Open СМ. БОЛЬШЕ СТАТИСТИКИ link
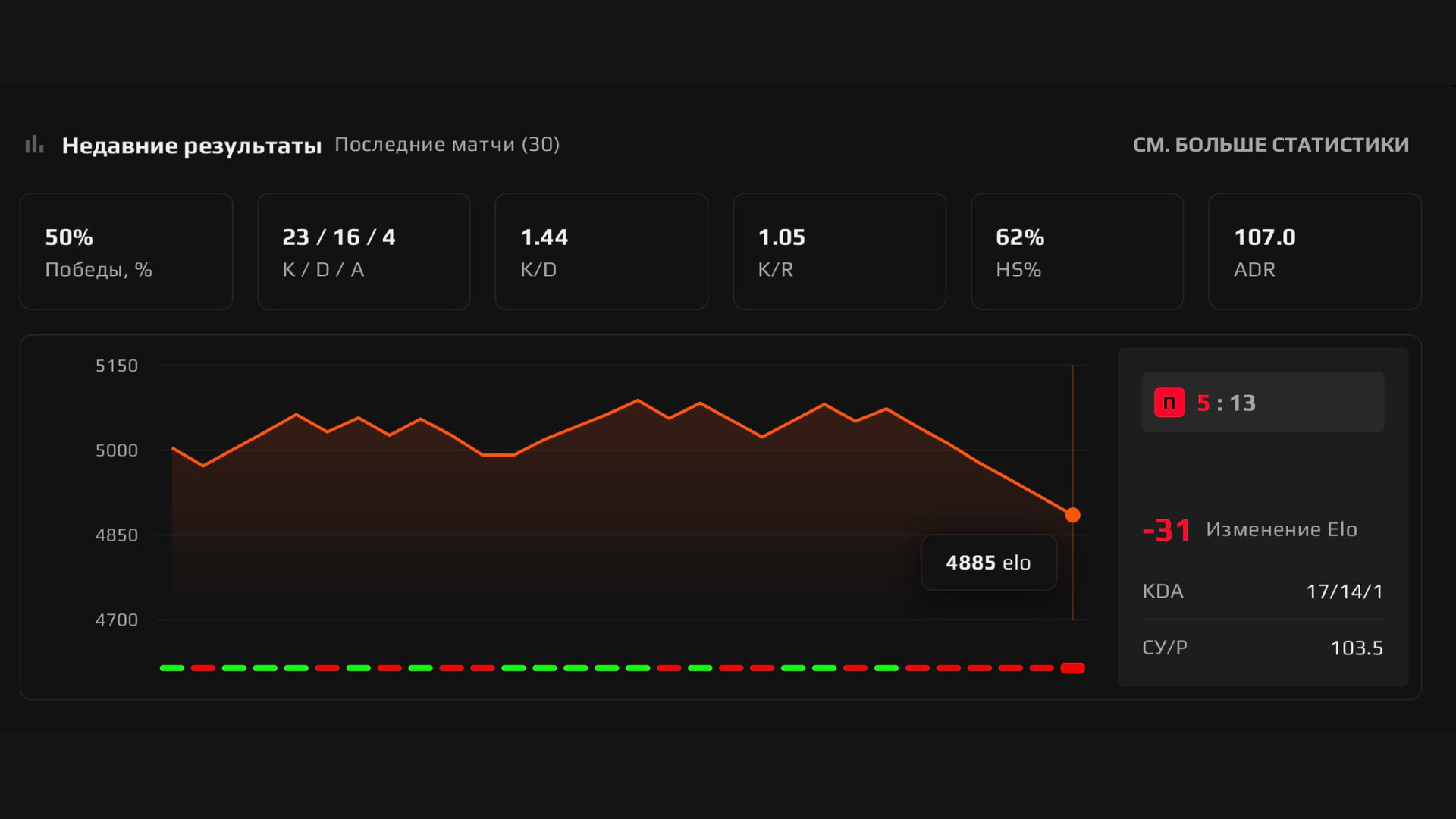This screenshot has width=1456, height=819. 1271,145
